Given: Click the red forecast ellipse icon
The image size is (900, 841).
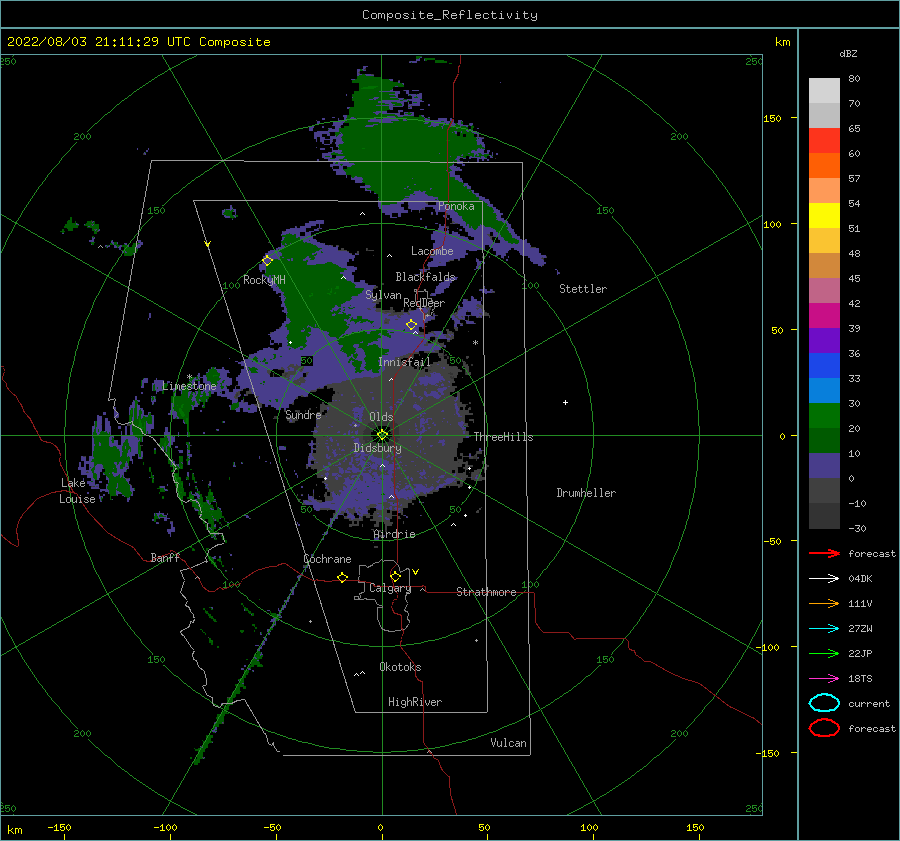Looking at the screenshot, I should tap(824, 728).
